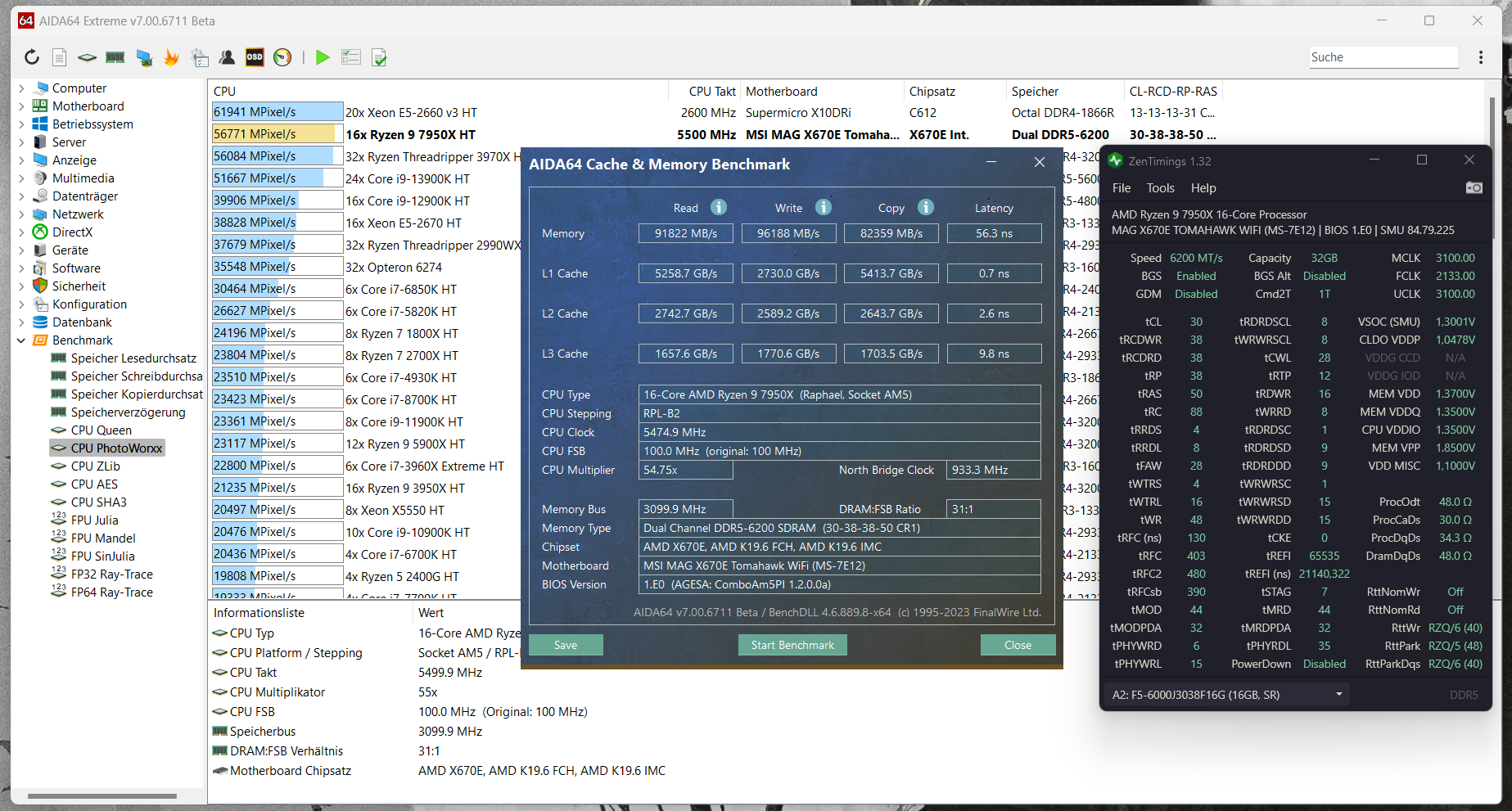
Task: Select DirectX Xbox icon in tree
Action: [40, 232]
